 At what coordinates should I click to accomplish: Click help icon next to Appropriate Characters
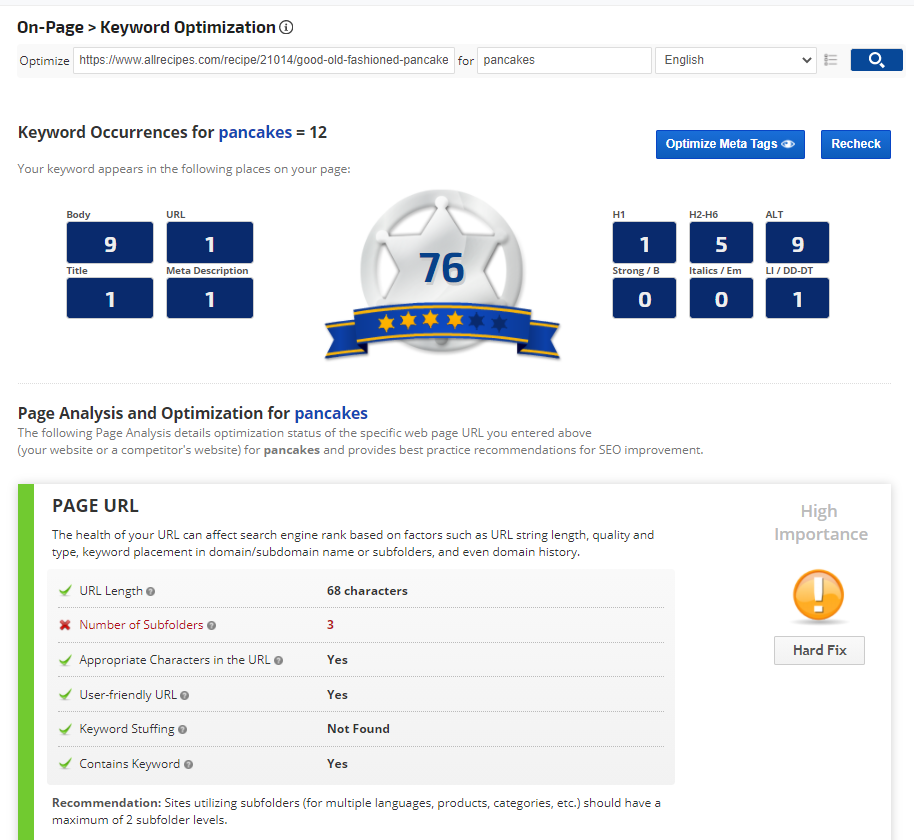278,660
